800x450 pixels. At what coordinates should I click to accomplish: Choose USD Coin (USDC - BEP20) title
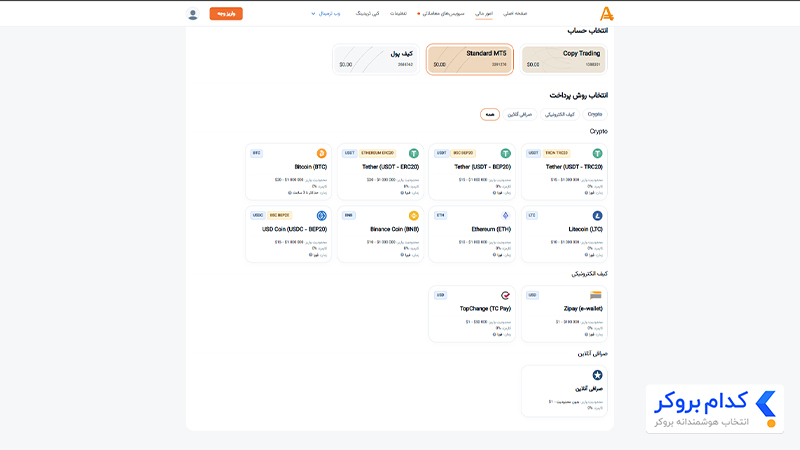(294, 229)
